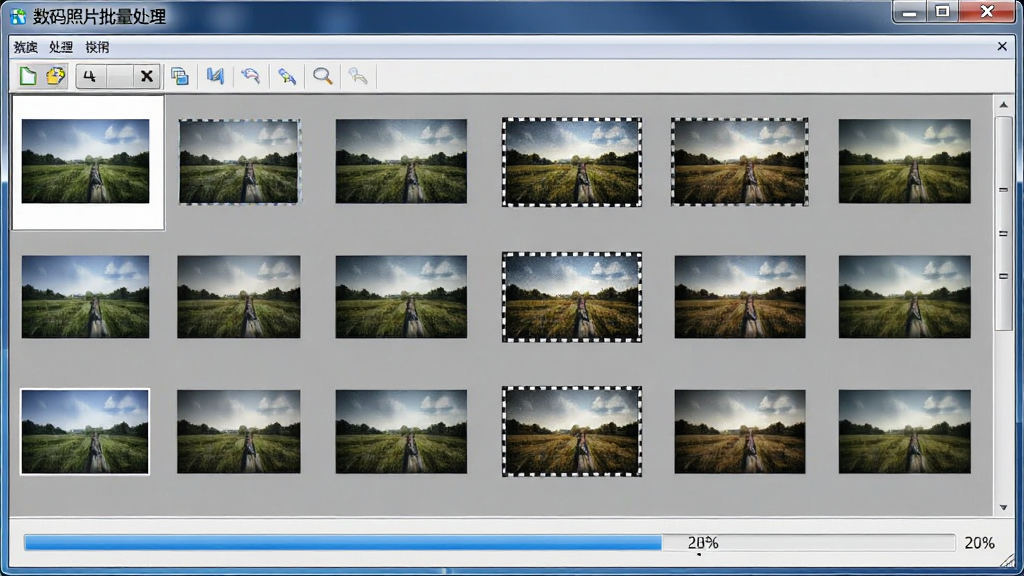Select the third thumbnail in the top row

[x=401, y=161]
